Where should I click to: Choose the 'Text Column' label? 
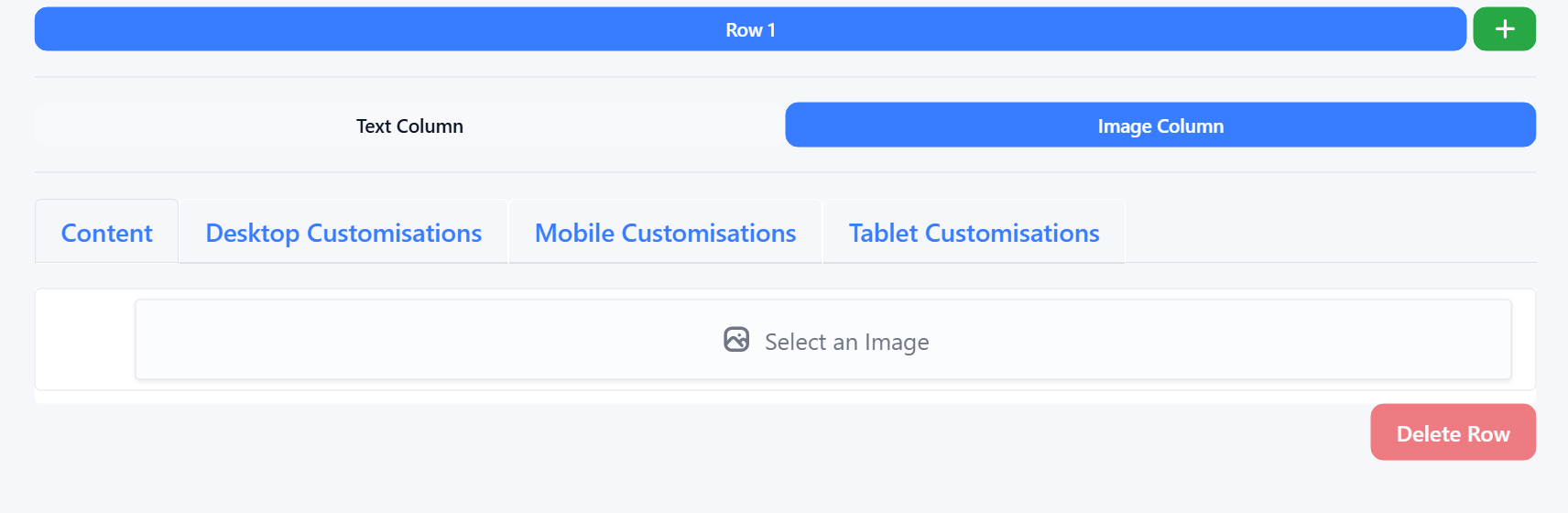pos(409,126)
